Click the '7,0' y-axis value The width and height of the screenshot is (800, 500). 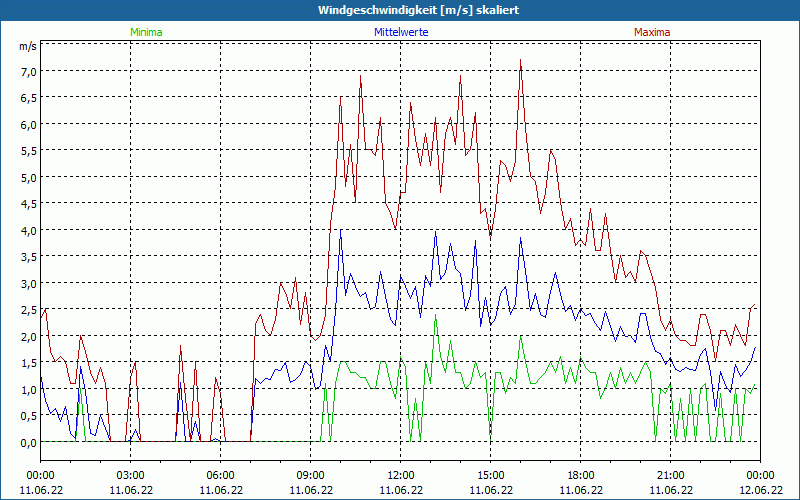coord(29,72)
